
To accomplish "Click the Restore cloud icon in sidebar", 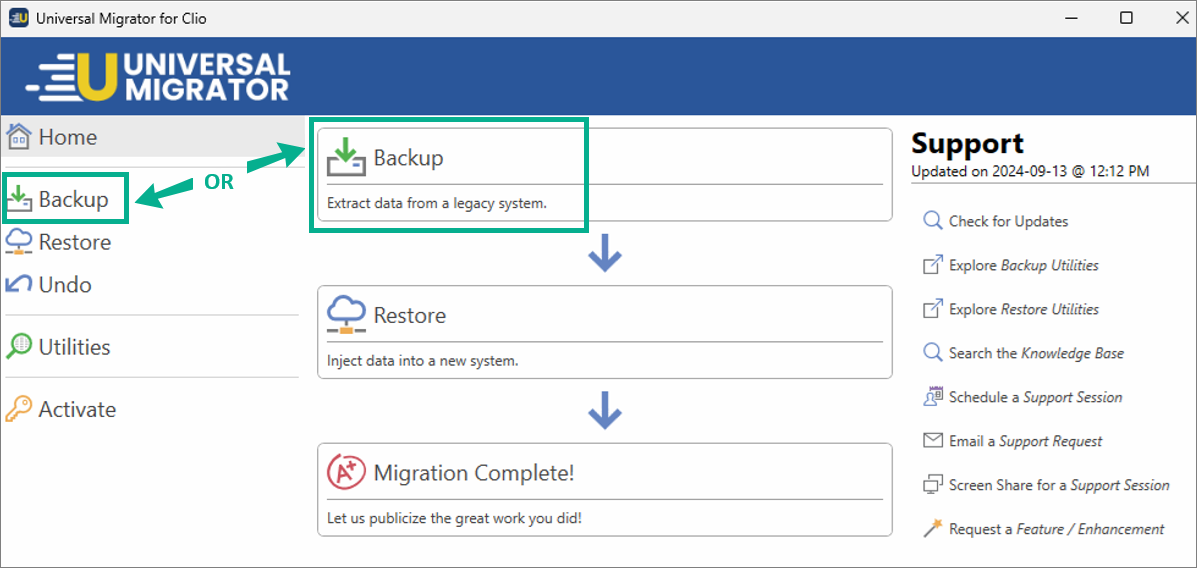I will pos(19,242).
